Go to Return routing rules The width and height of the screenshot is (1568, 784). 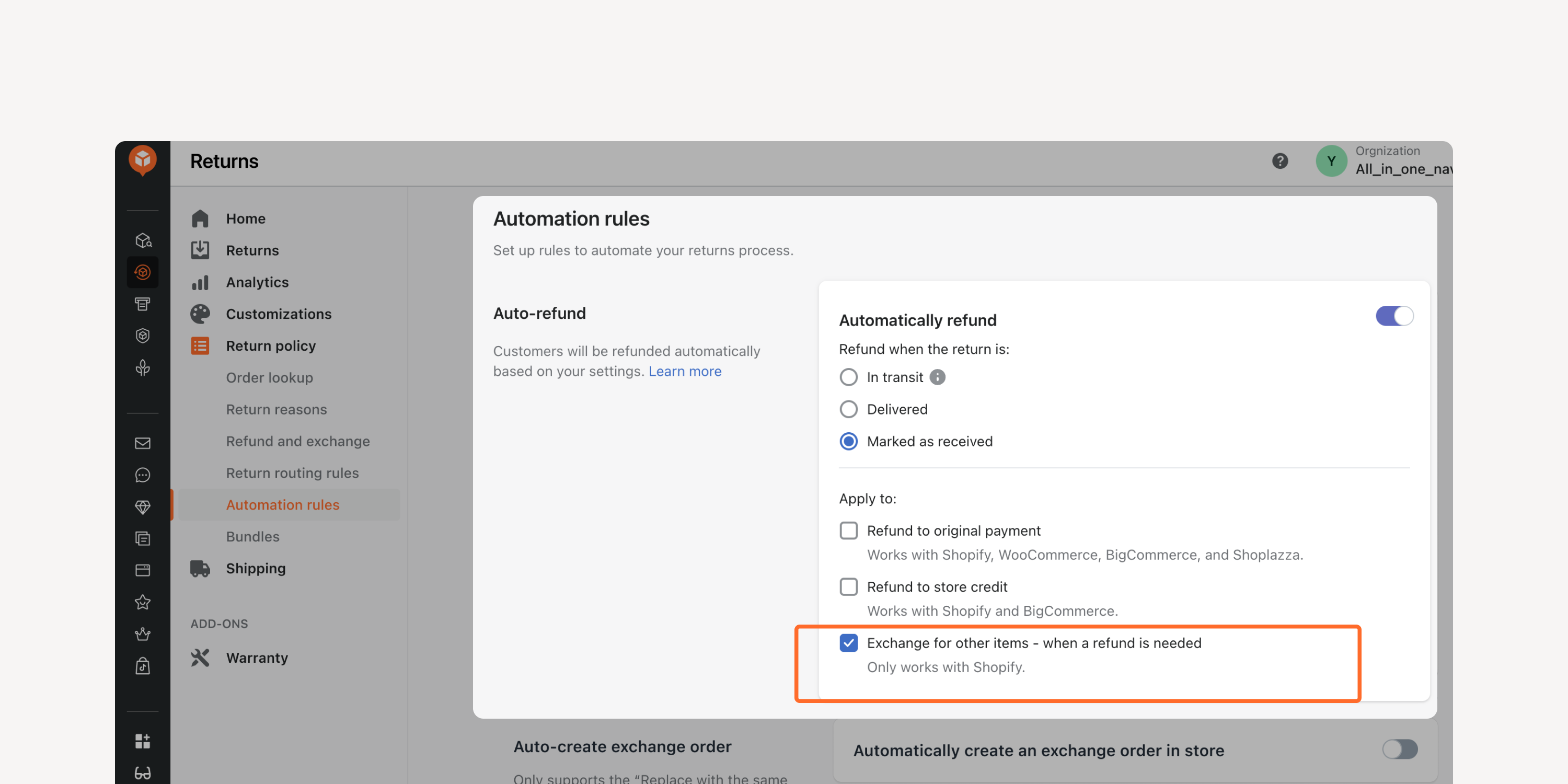[292, 473]
